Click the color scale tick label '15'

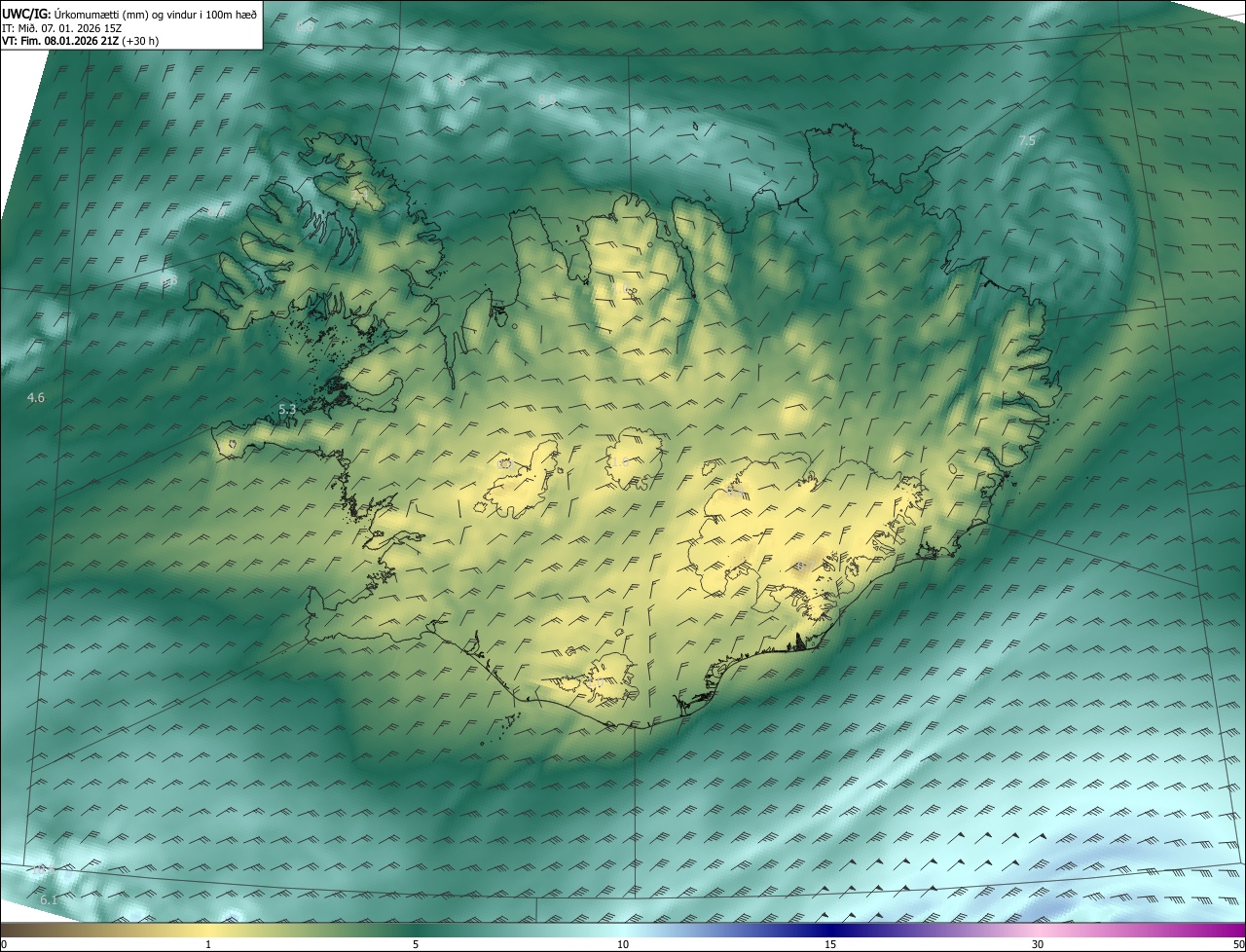(830, 944)
